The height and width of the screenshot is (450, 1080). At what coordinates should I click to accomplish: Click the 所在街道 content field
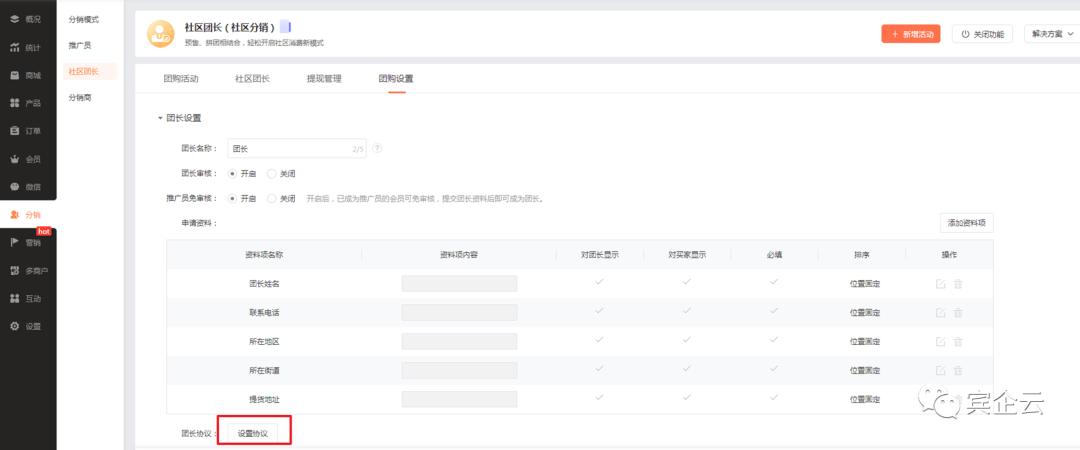459,370
